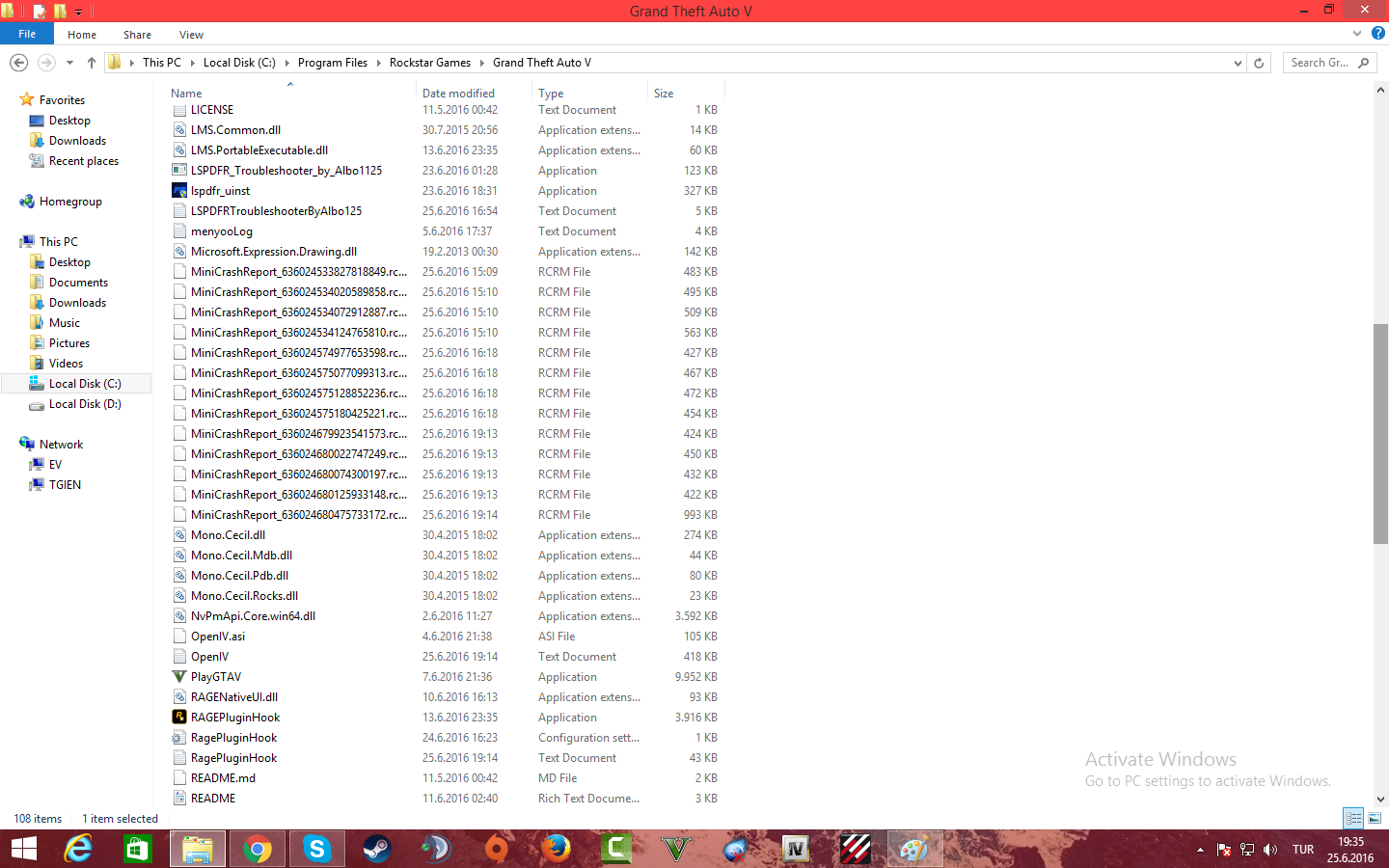Screen dimensions: 1389x868
Task: Click the Favorites star icon
Action: coord(27,100)
